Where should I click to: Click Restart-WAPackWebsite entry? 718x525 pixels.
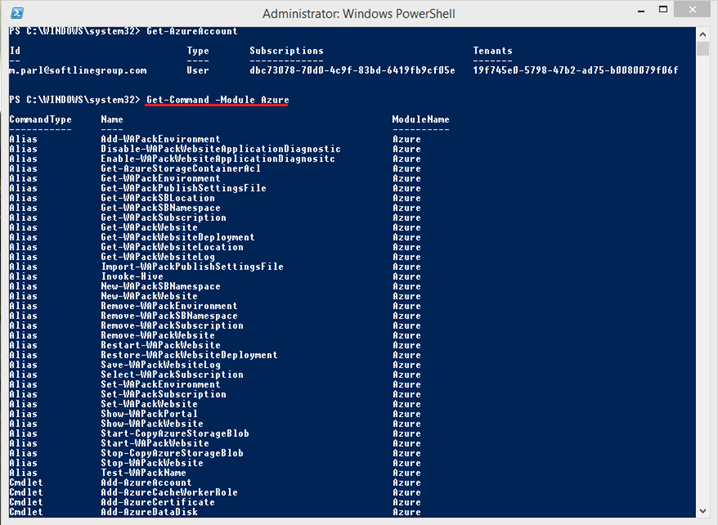click(160, 346)
